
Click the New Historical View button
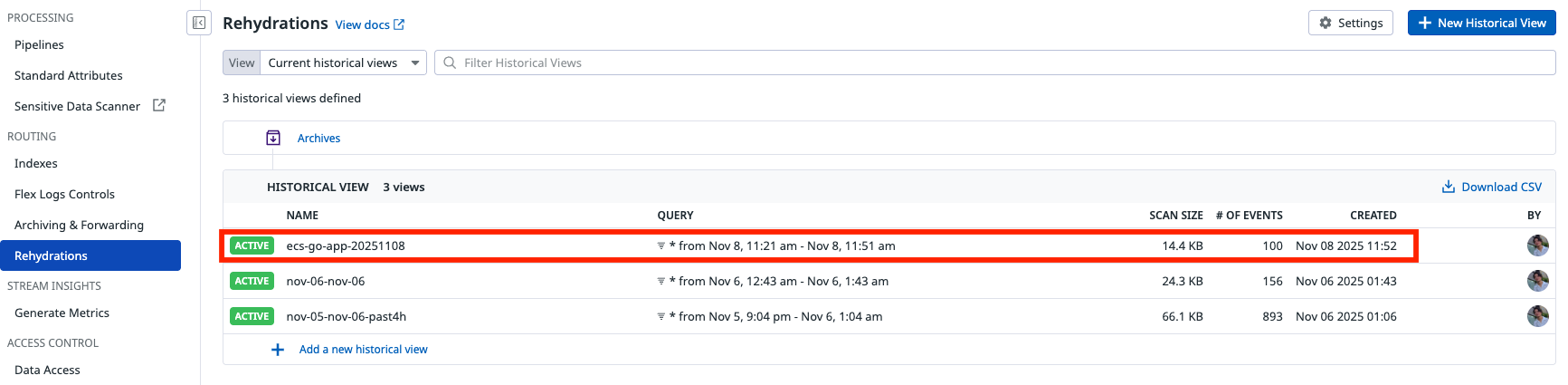pyautogui.click(x=1481, y=23)
